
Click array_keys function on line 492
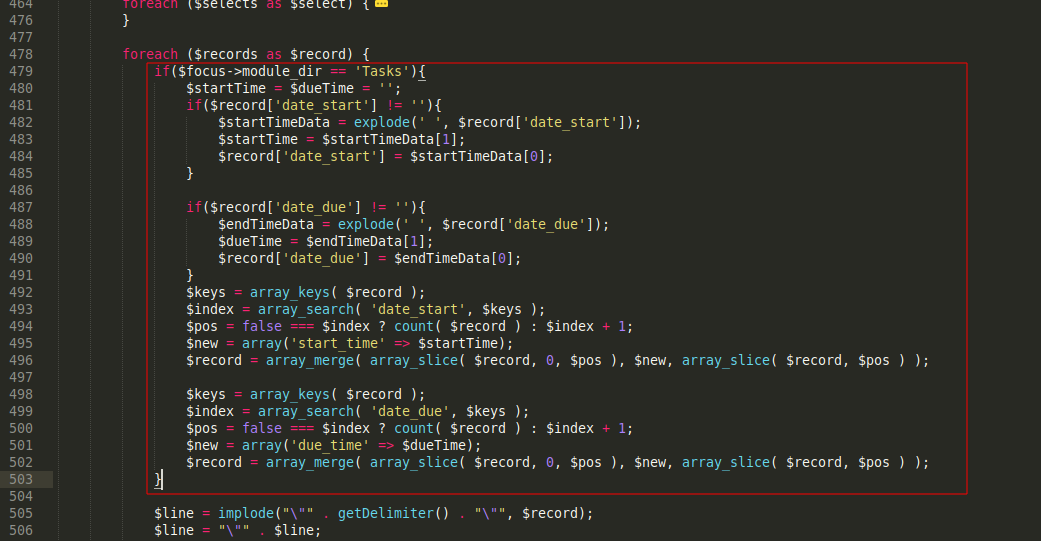pyautogui.click(x=289, y=293)
